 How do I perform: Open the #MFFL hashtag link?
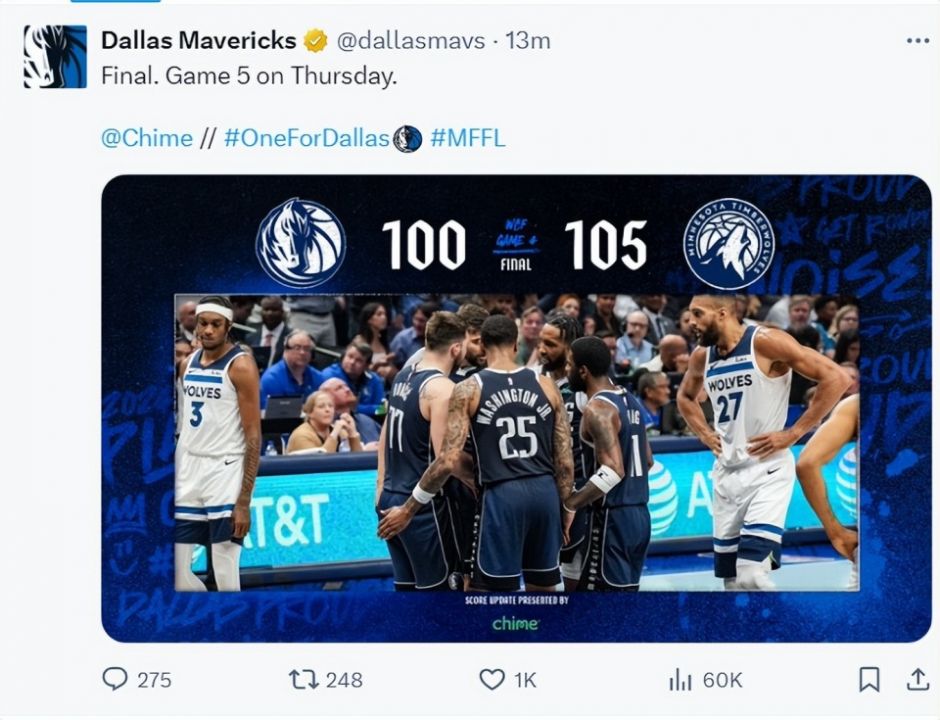tap(468, 138)
